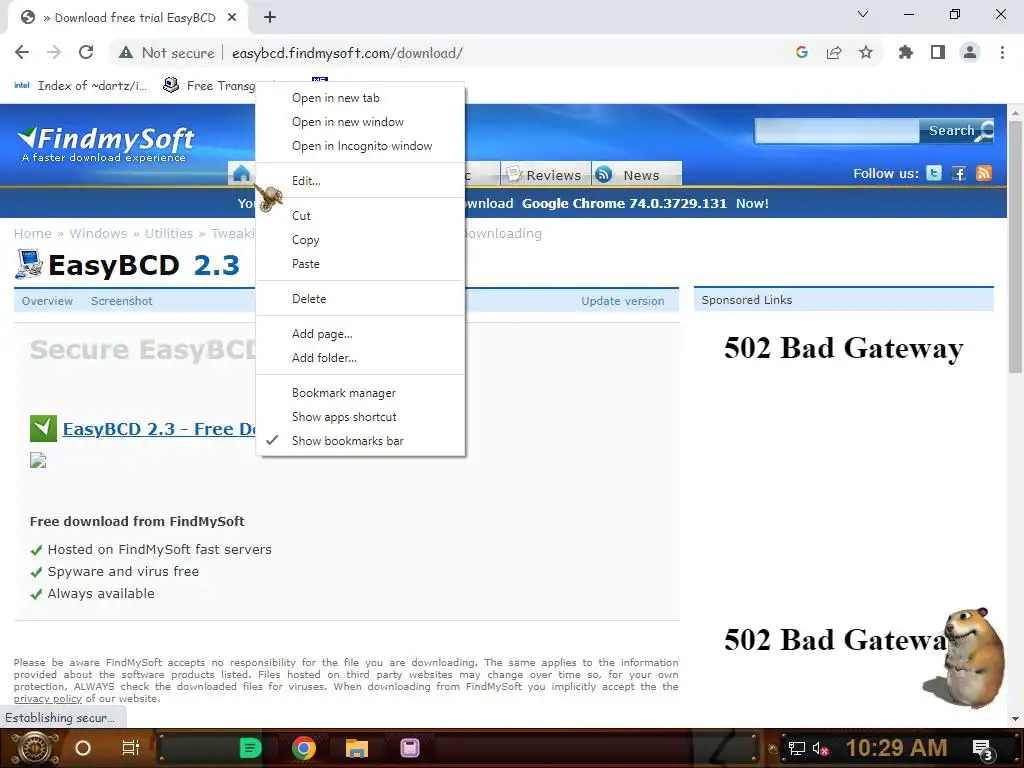Screen dimensions: 1024x768
Task: Click the EasyBCD computer icon
Action: [29, 264]
